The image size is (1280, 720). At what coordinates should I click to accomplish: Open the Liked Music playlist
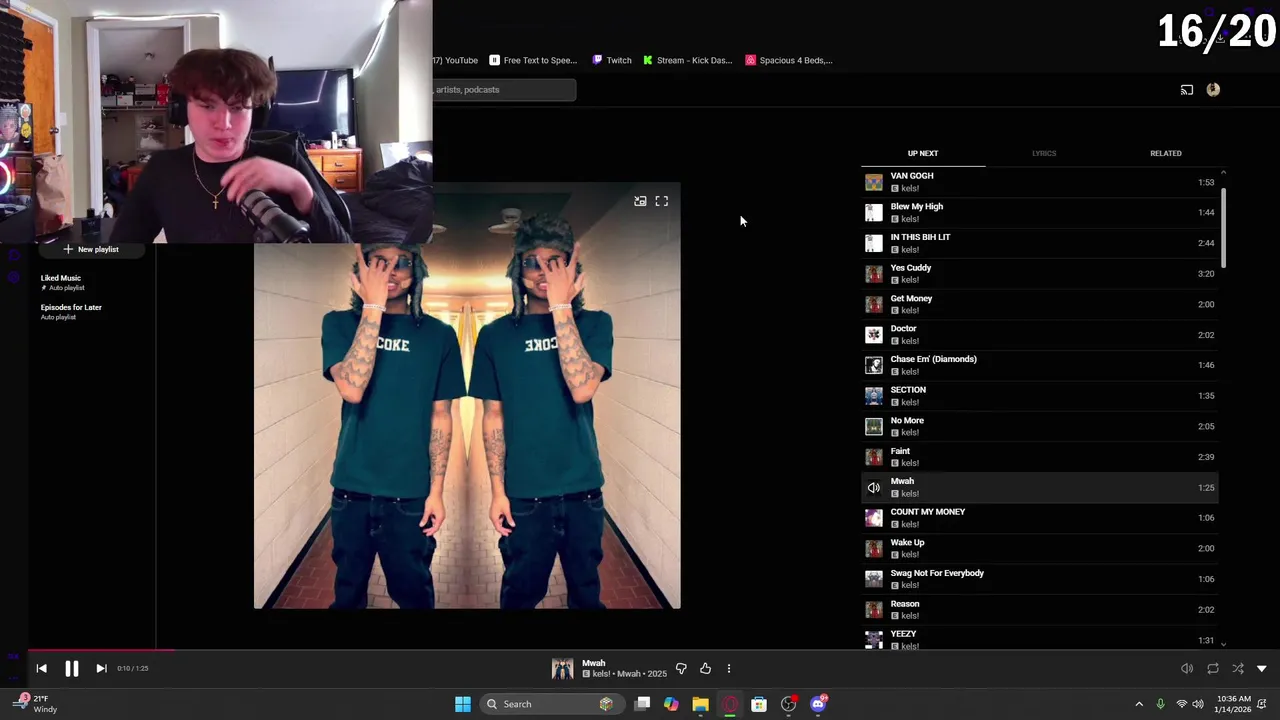61,278
